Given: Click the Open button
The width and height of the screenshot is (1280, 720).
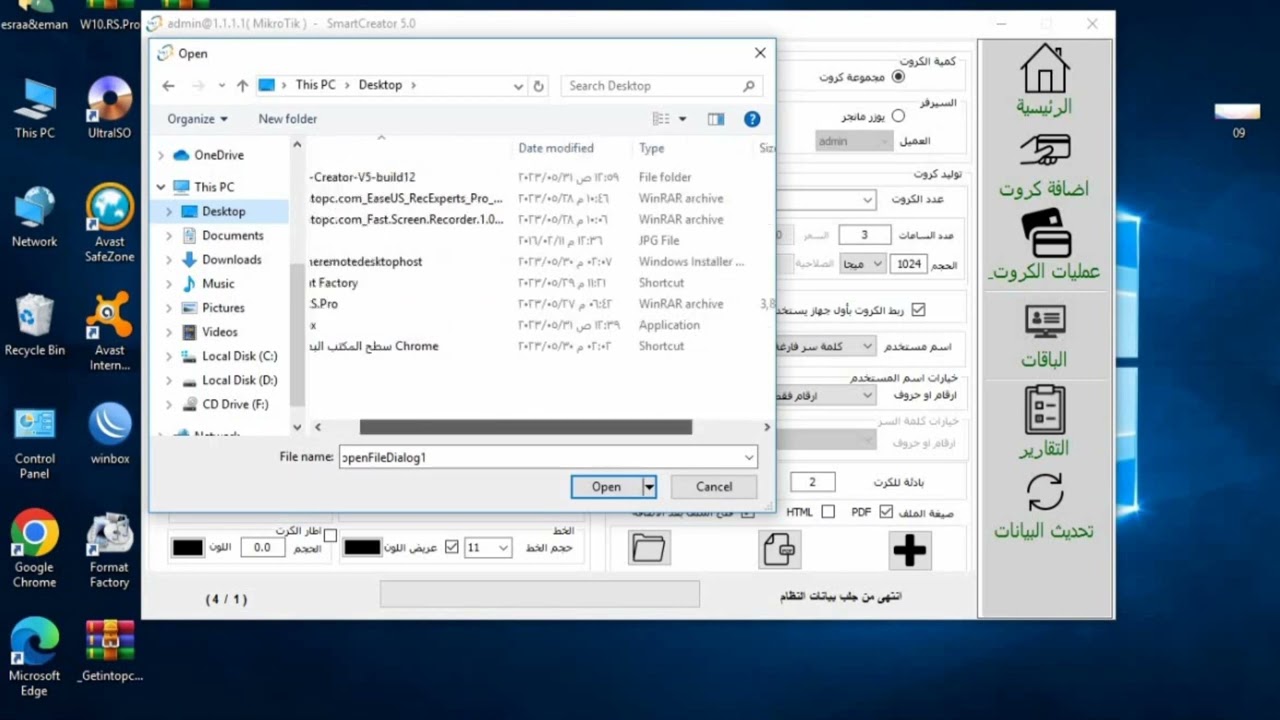Looking at the screenshot, I should 606,487.
